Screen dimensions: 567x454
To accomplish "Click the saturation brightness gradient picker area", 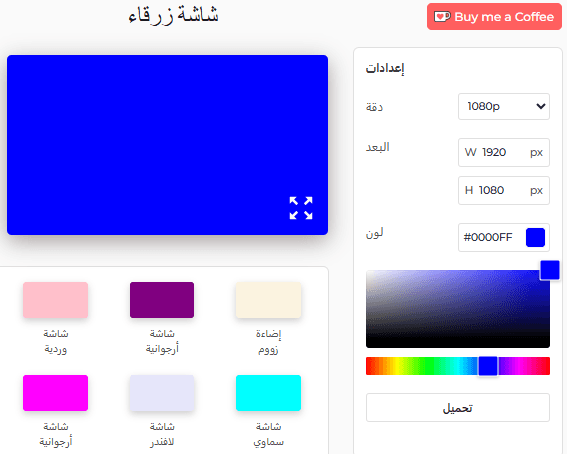I will 458,309.
